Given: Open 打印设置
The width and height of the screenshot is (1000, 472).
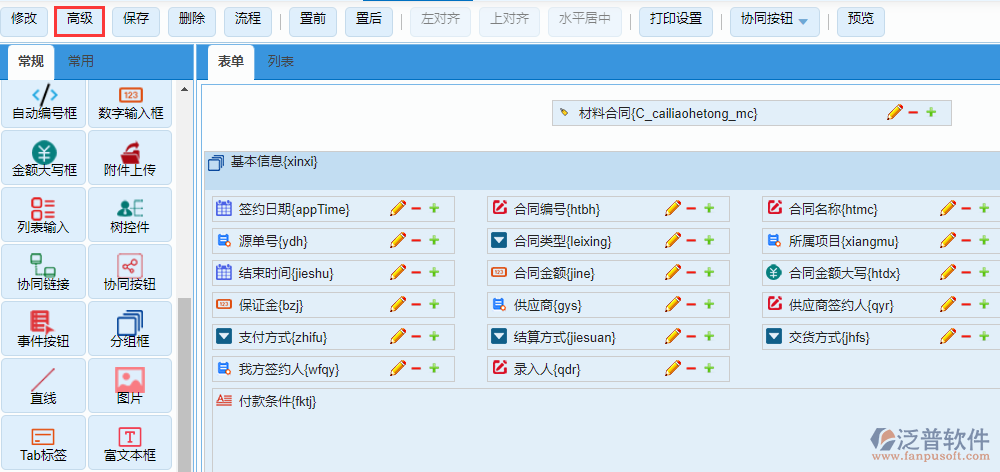Looking at the screenshot, I should tap(676, 20).
